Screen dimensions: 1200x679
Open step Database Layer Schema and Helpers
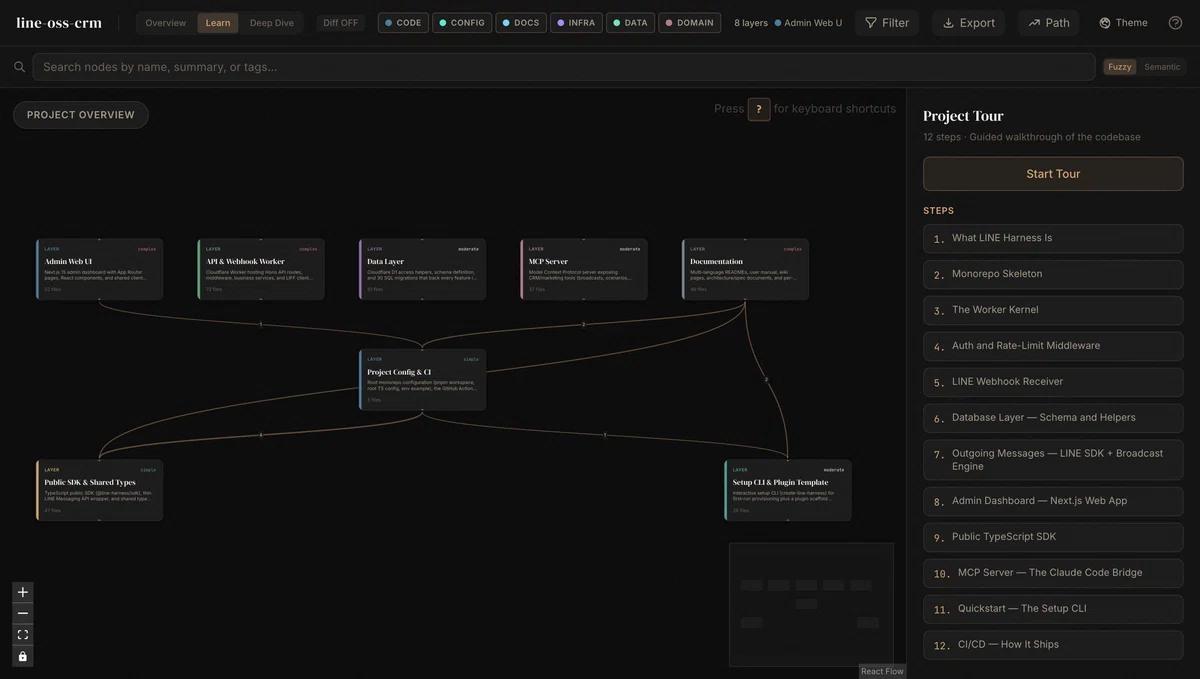pos(1053,418)
